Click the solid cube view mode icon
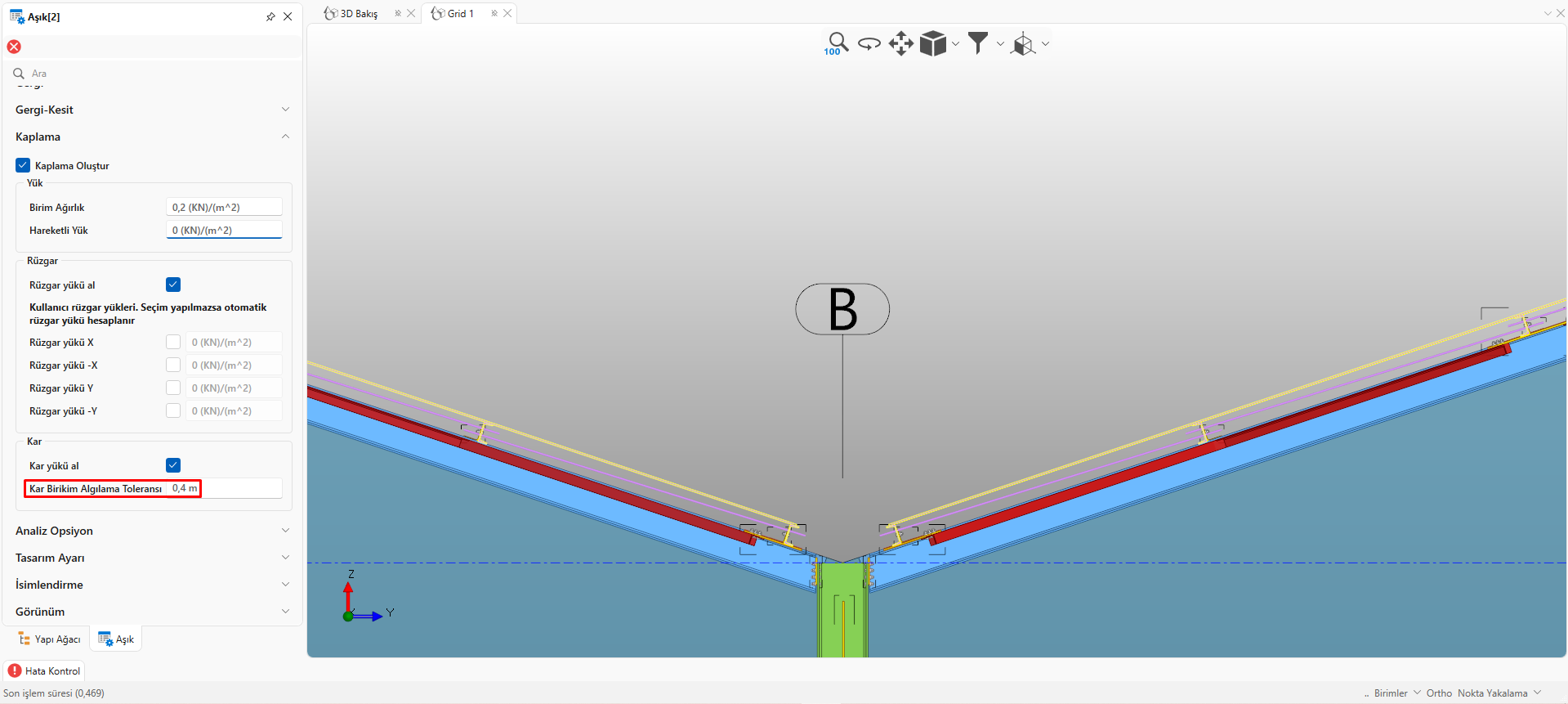1568x704 pixels. [x=932, y=43]
